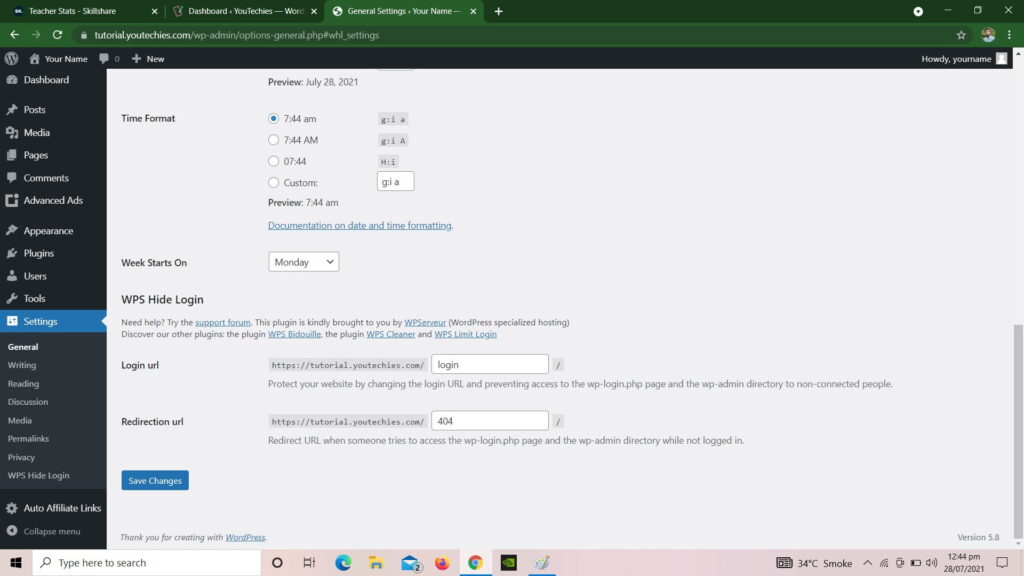Go to Discussion settings submenu
The width and height of the screenshot is (1024, 576).
tap(28, 402)
